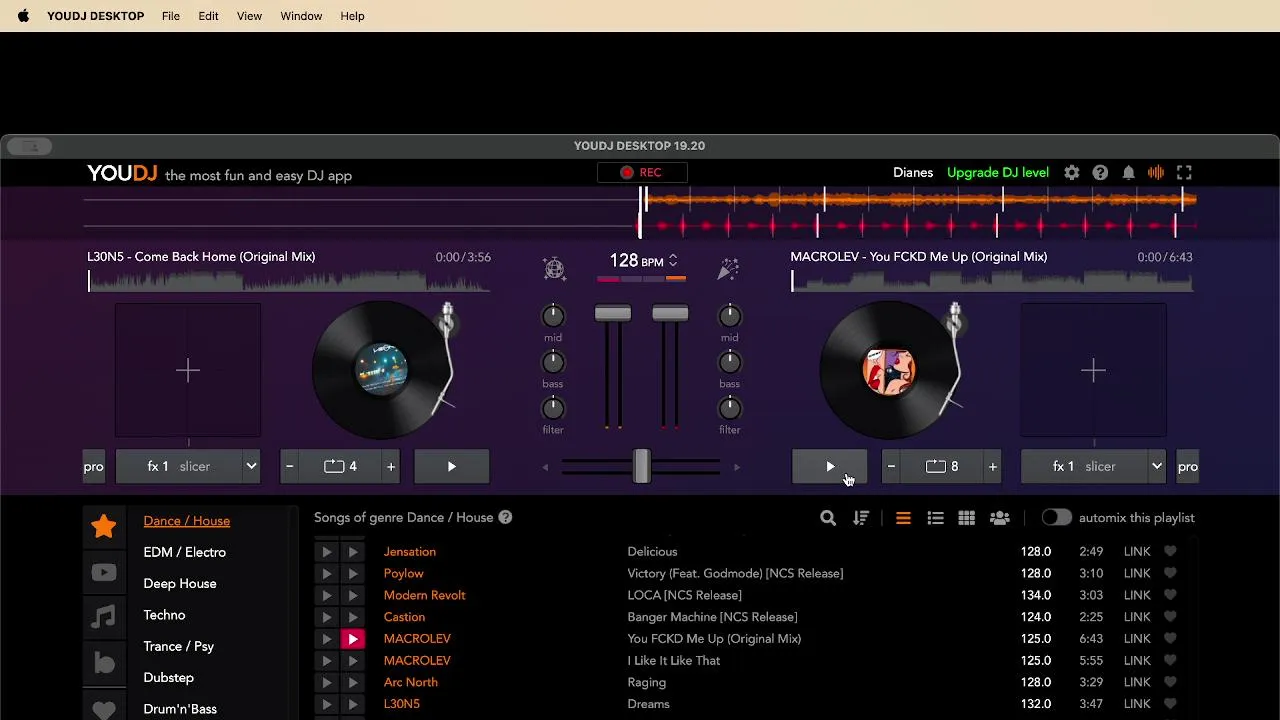Select the music note sidebar icon
The image size is (1280, 720).
104,617
